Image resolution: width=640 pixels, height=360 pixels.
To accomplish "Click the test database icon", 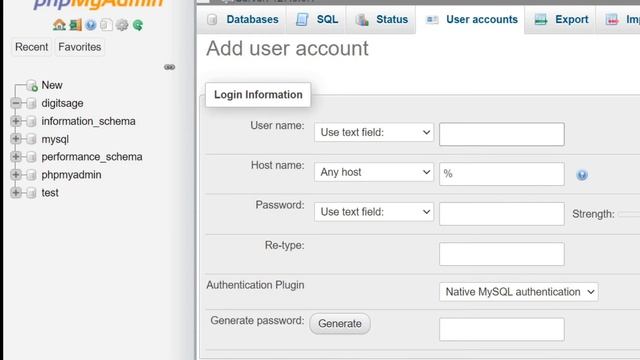I will (31, 193).
